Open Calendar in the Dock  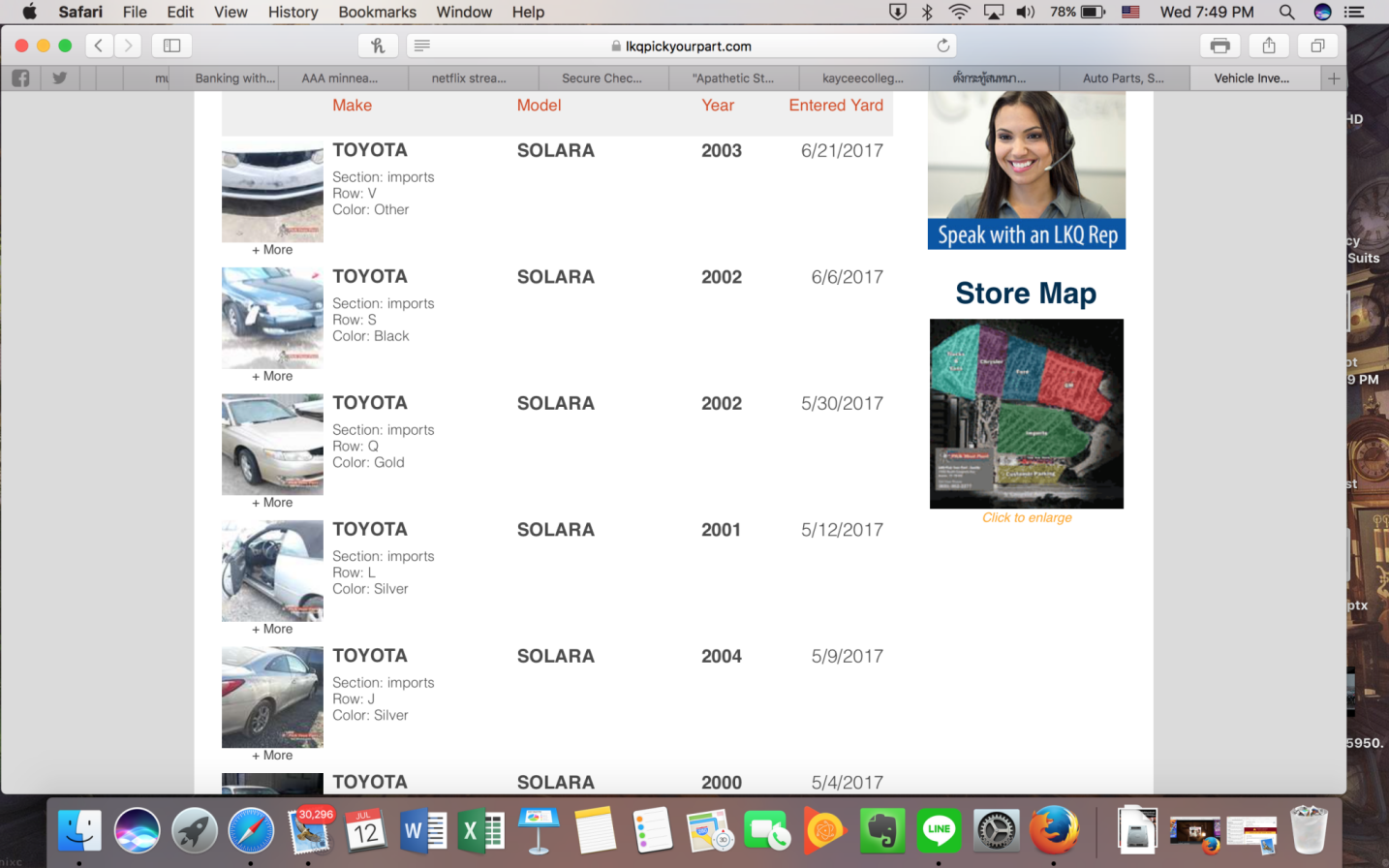click(366, 830)
